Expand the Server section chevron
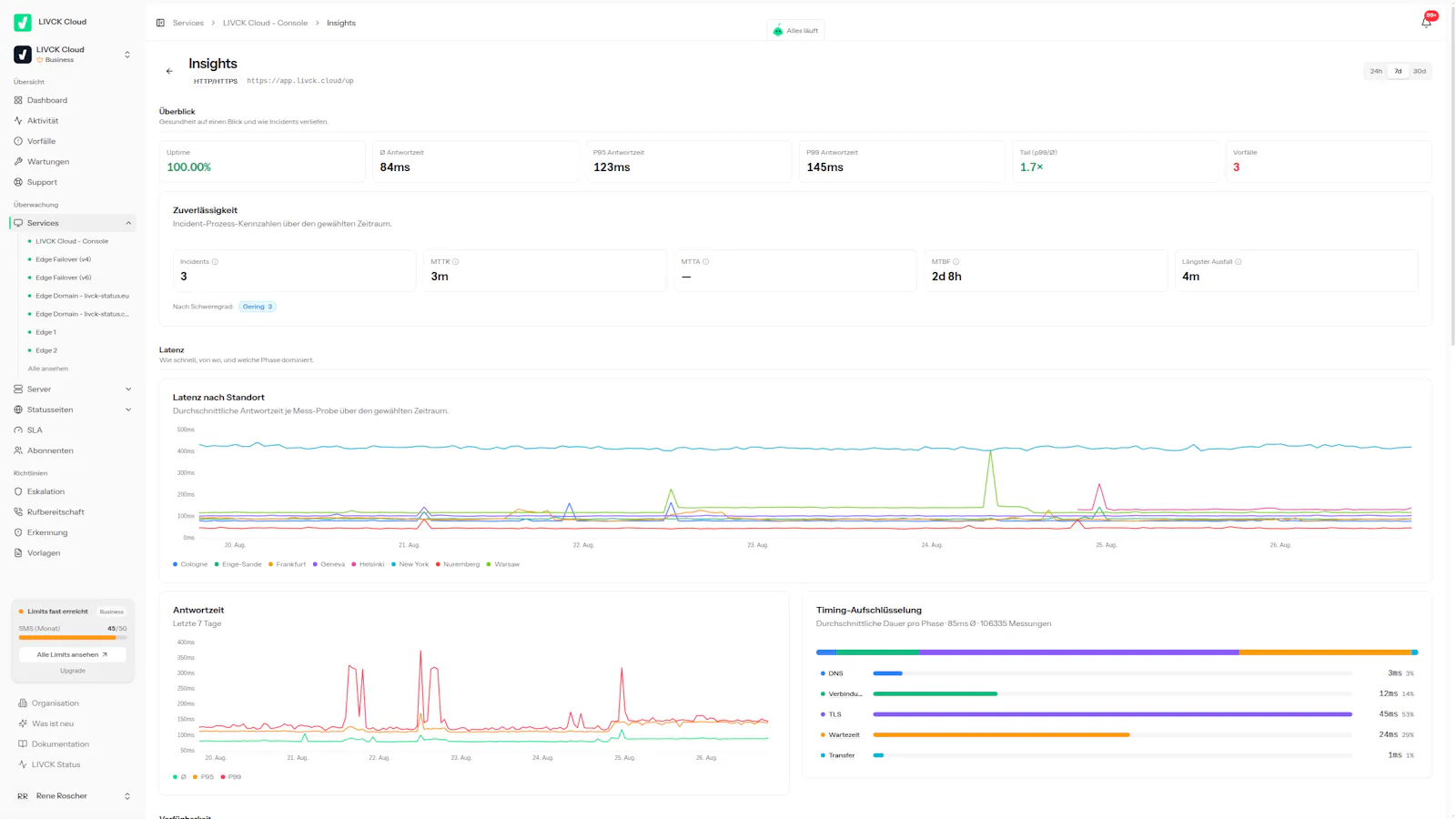1456x819 pixels. pos(128,389)
